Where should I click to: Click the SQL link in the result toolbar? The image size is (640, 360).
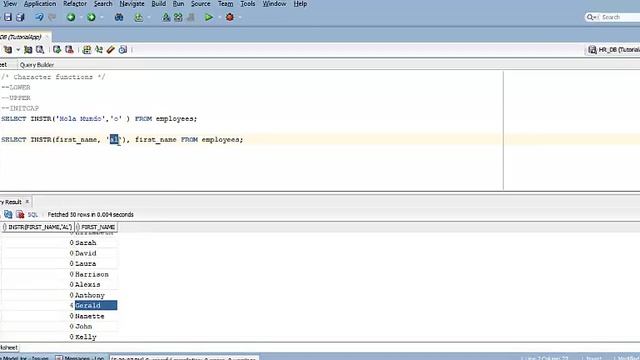click(33, 214)
